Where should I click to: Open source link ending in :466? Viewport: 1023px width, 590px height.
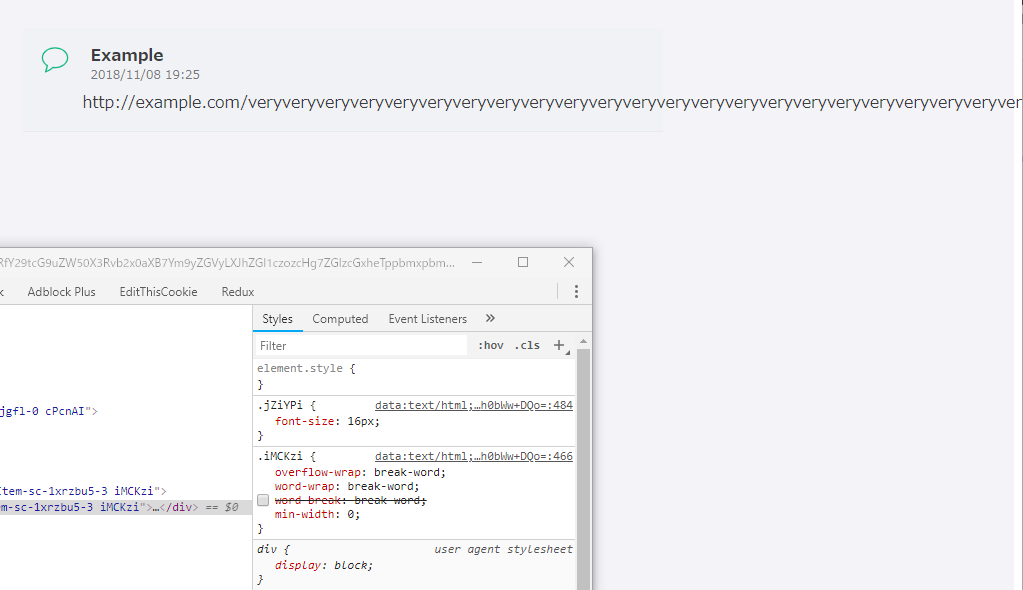[474, 456]
